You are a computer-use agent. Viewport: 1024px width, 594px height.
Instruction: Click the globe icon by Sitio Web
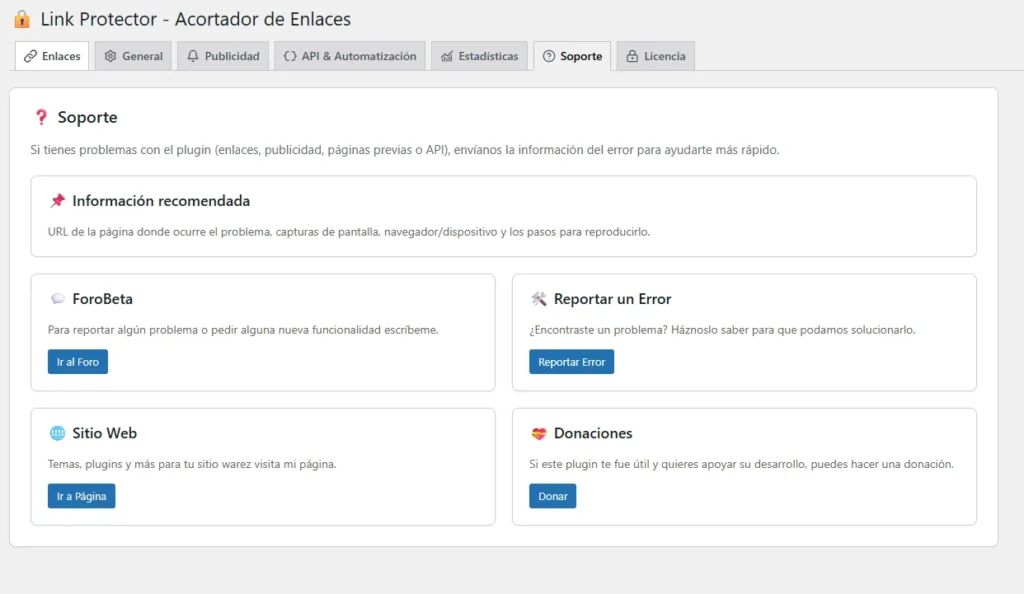coord(57,433)
